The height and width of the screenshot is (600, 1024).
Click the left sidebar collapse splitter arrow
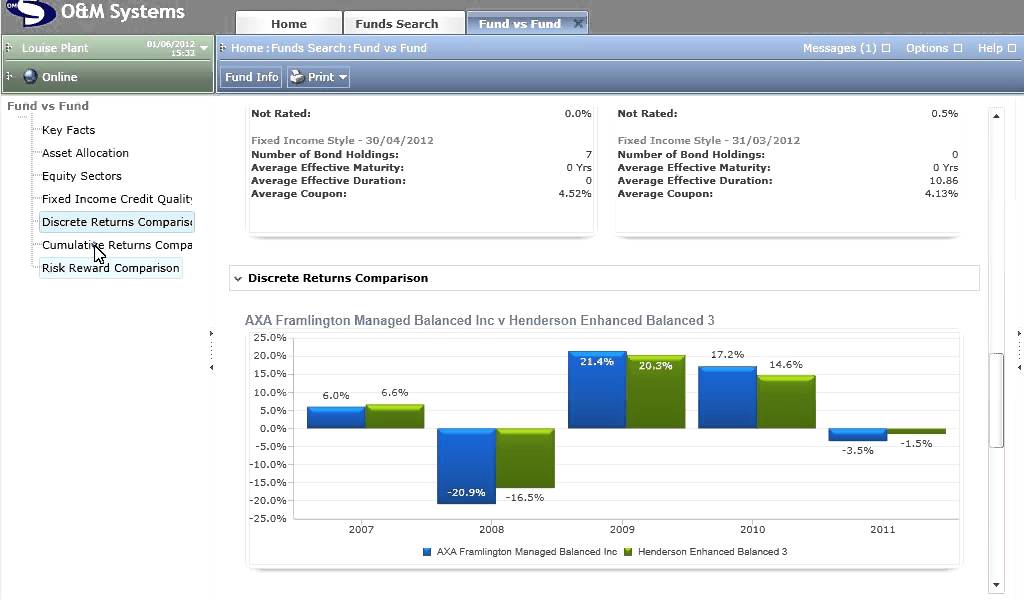[211, 368]
